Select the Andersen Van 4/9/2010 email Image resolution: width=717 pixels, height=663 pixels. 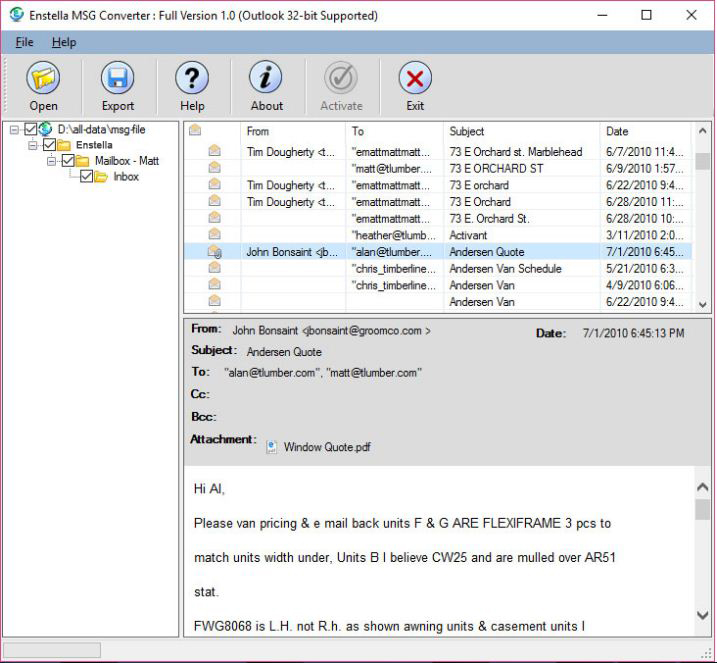tap(438, 285)
